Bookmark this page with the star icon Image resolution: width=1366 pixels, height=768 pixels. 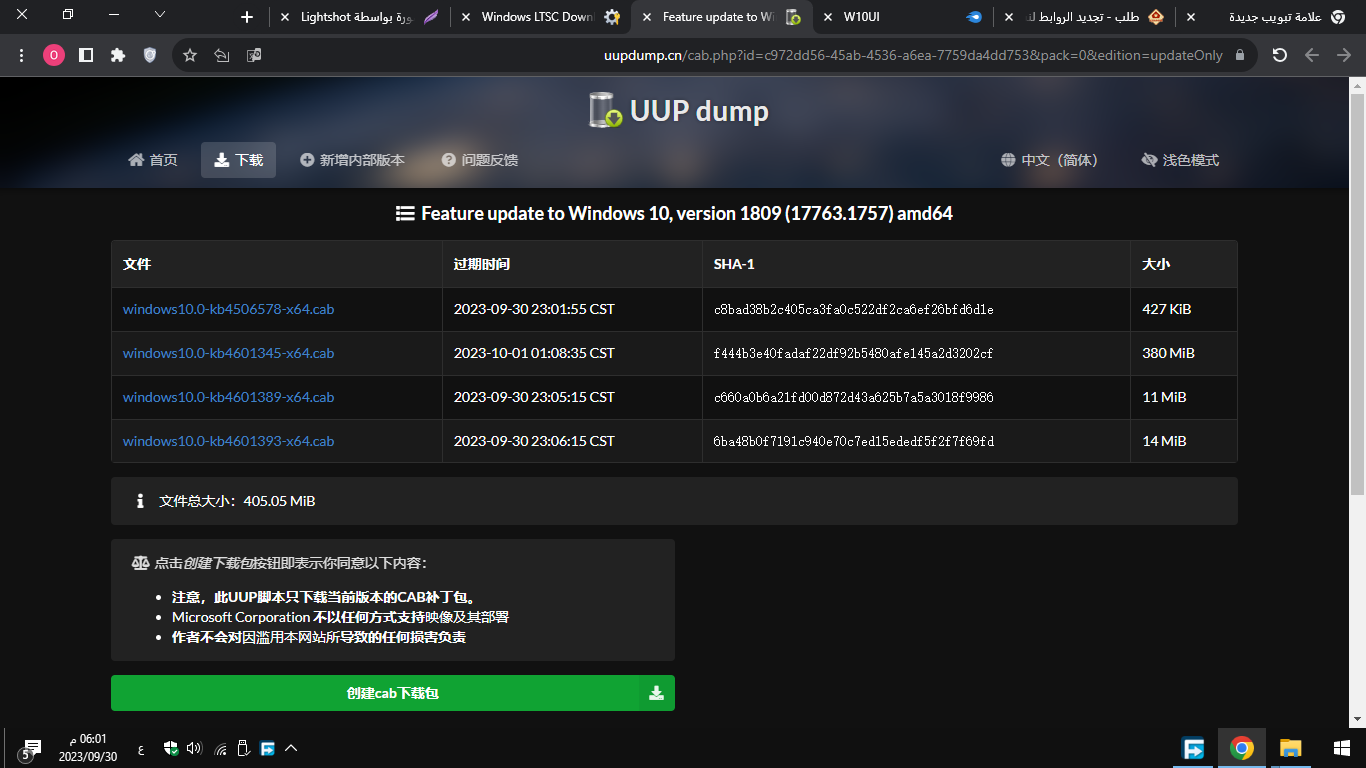[x=190, y=55]
